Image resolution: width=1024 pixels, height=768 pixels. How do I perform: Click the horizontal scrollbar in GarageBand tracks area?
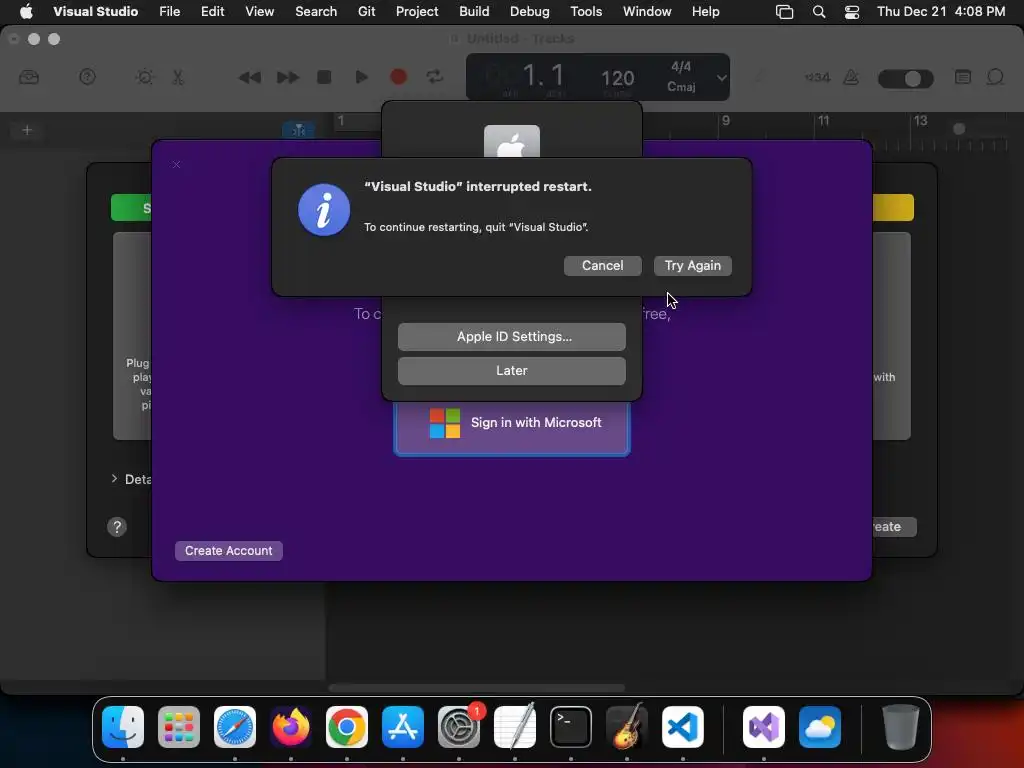[x=476, y=688]
